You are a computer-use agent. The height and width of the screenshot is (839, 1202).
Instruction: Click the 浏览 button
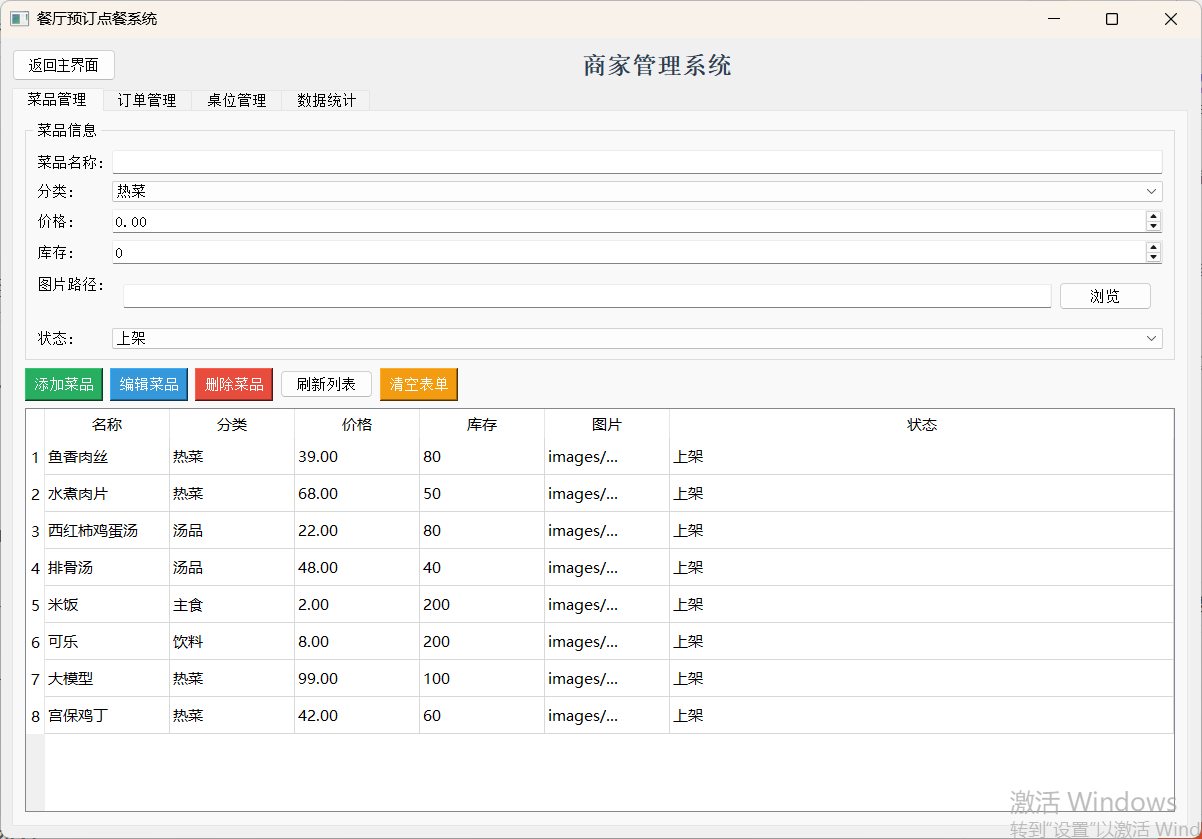coord(1105,296)
